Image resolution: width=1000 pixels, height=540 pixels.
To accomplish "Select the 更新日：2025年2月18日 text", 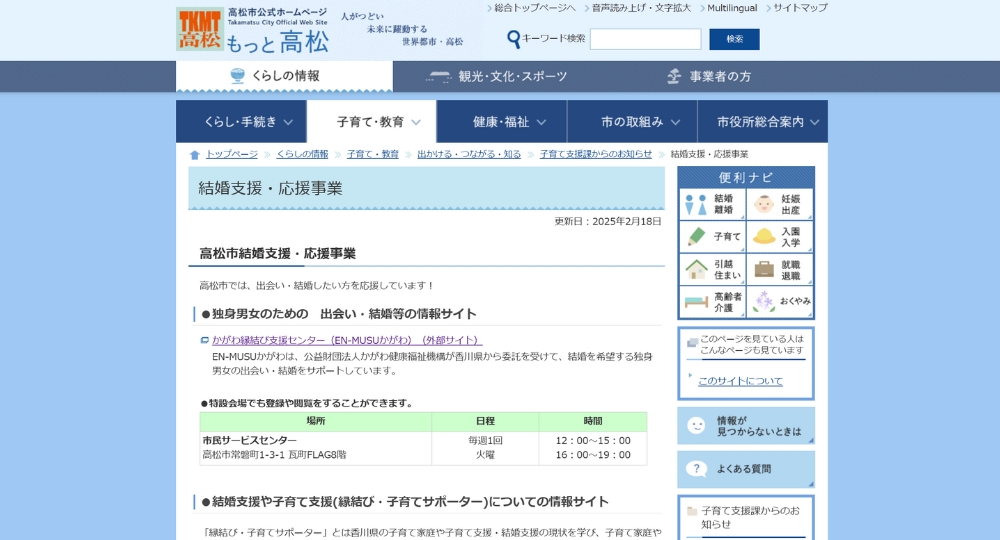I will point(608,221).
